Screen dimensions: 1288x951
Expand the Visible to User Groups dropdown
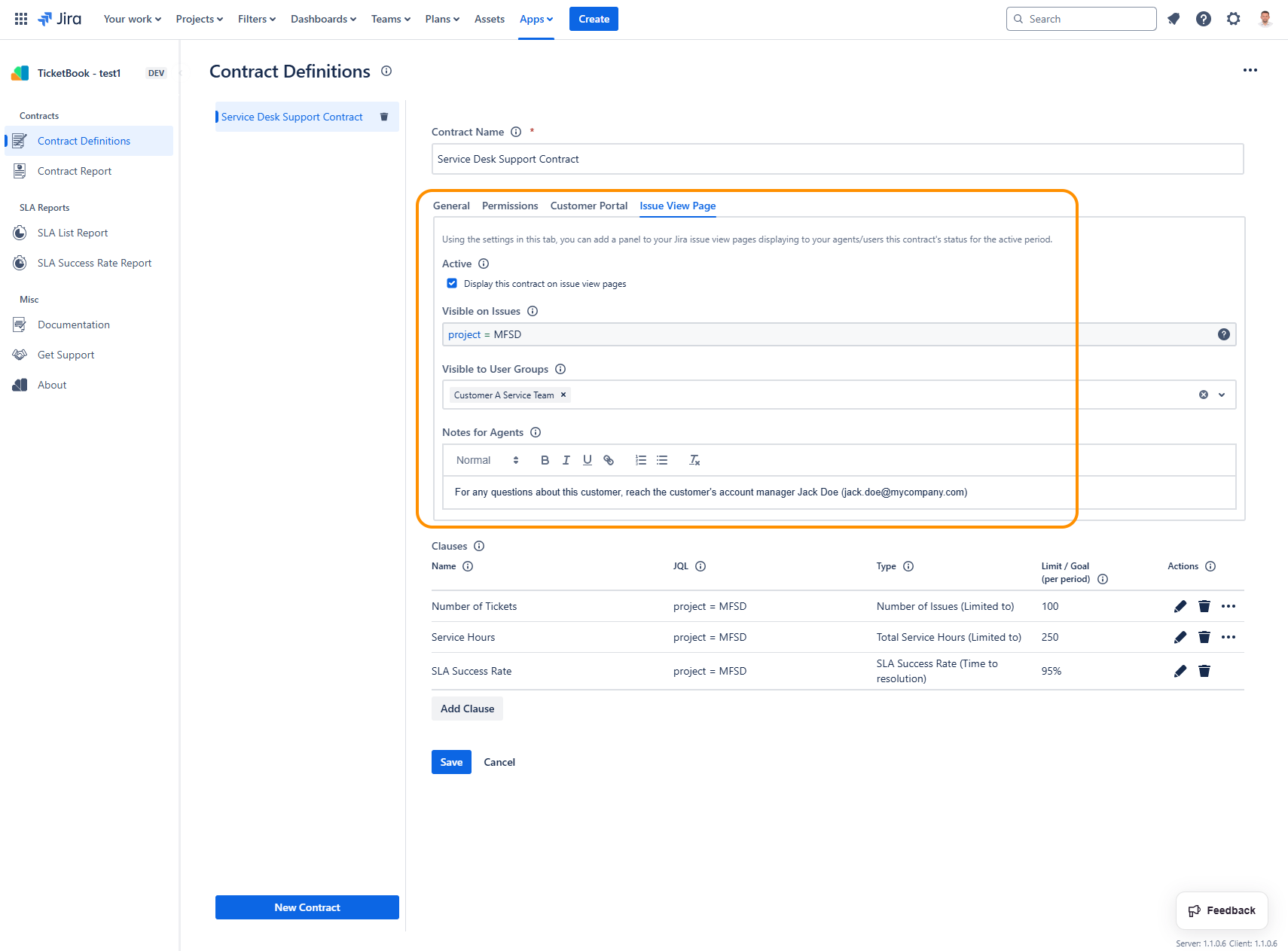point(1222,395)
